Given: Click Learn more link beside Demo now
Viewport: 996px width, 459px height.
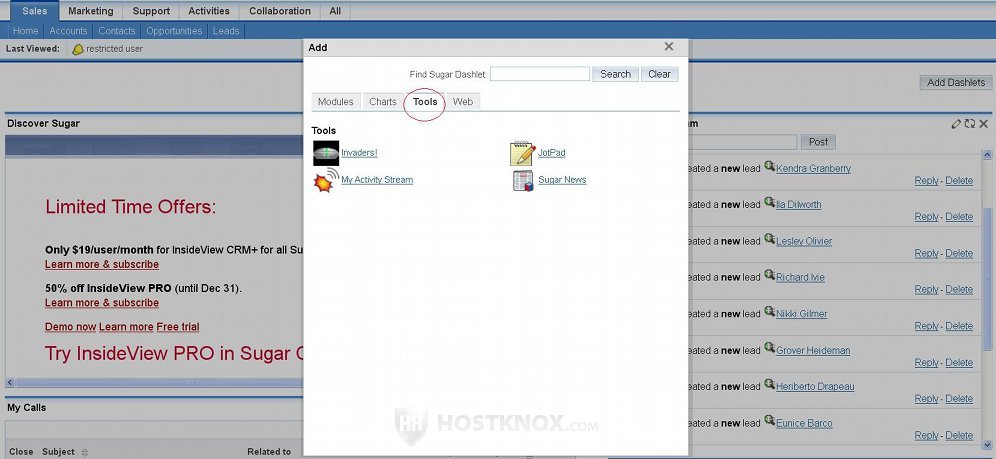Looking at the screenshot, I should (126, 327).
